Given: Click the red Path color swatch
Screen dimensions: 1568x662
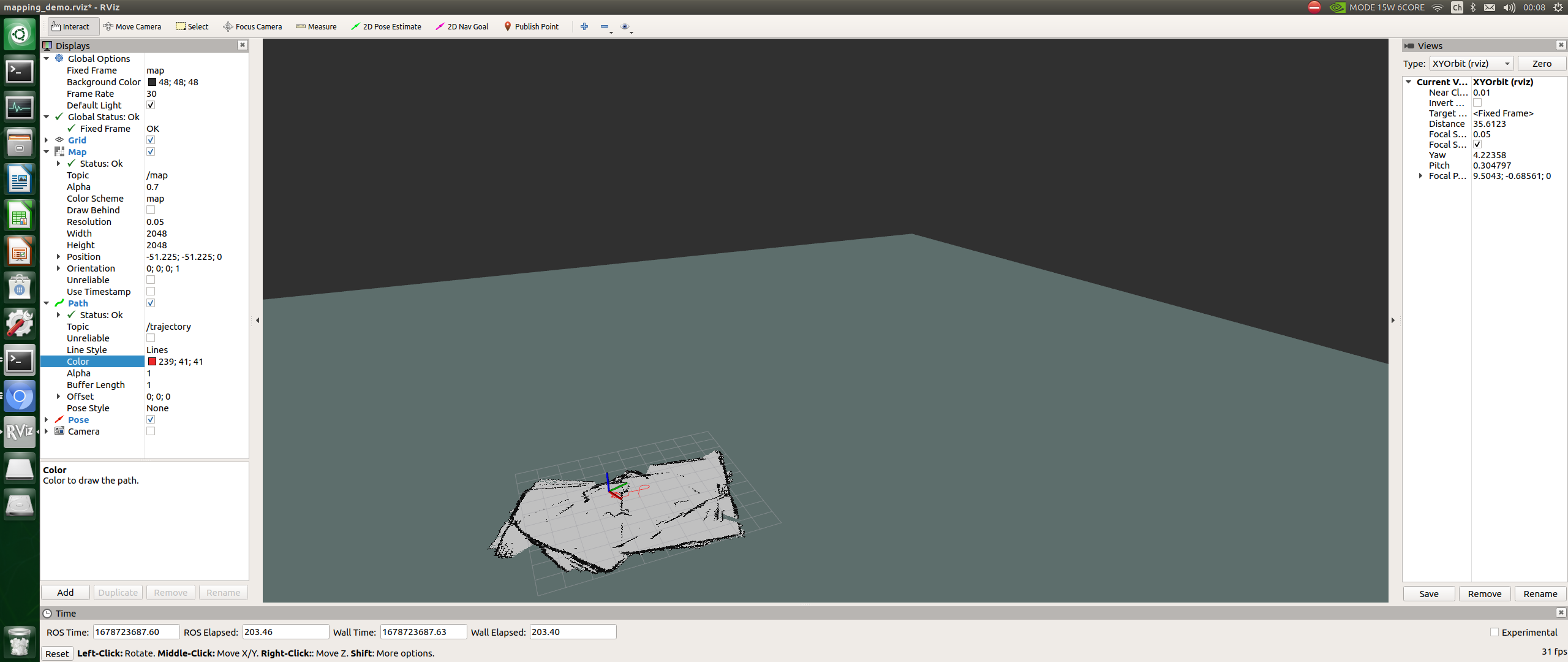Looking at the screenshot, I should click(x=152, y=362).
